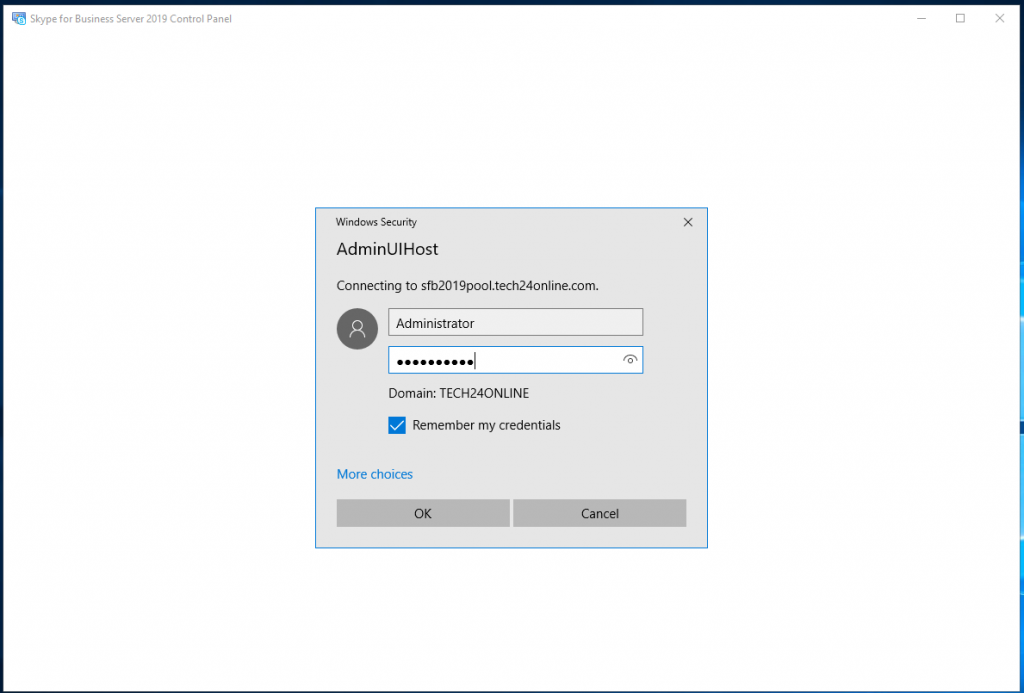This screenshot has width=1024, height=693.
Task: Click OK to sign in
Action: tap(422, 512)
